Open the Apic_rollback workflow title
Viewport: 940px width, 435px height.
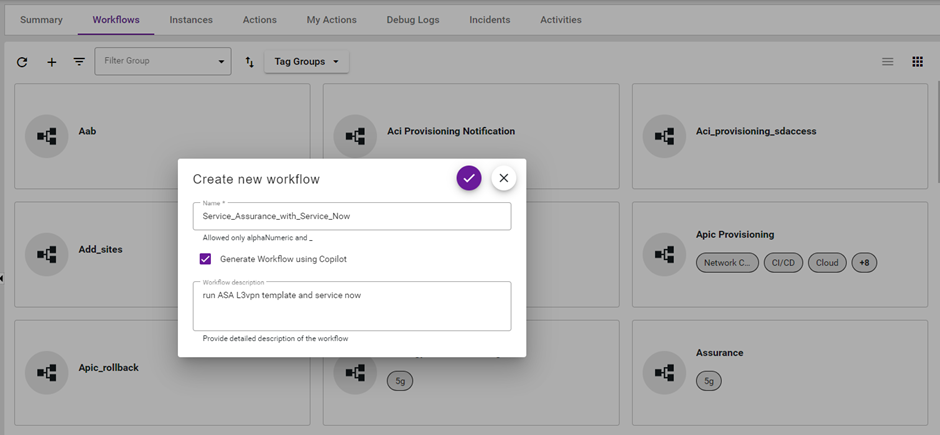[x=109, y=367]
